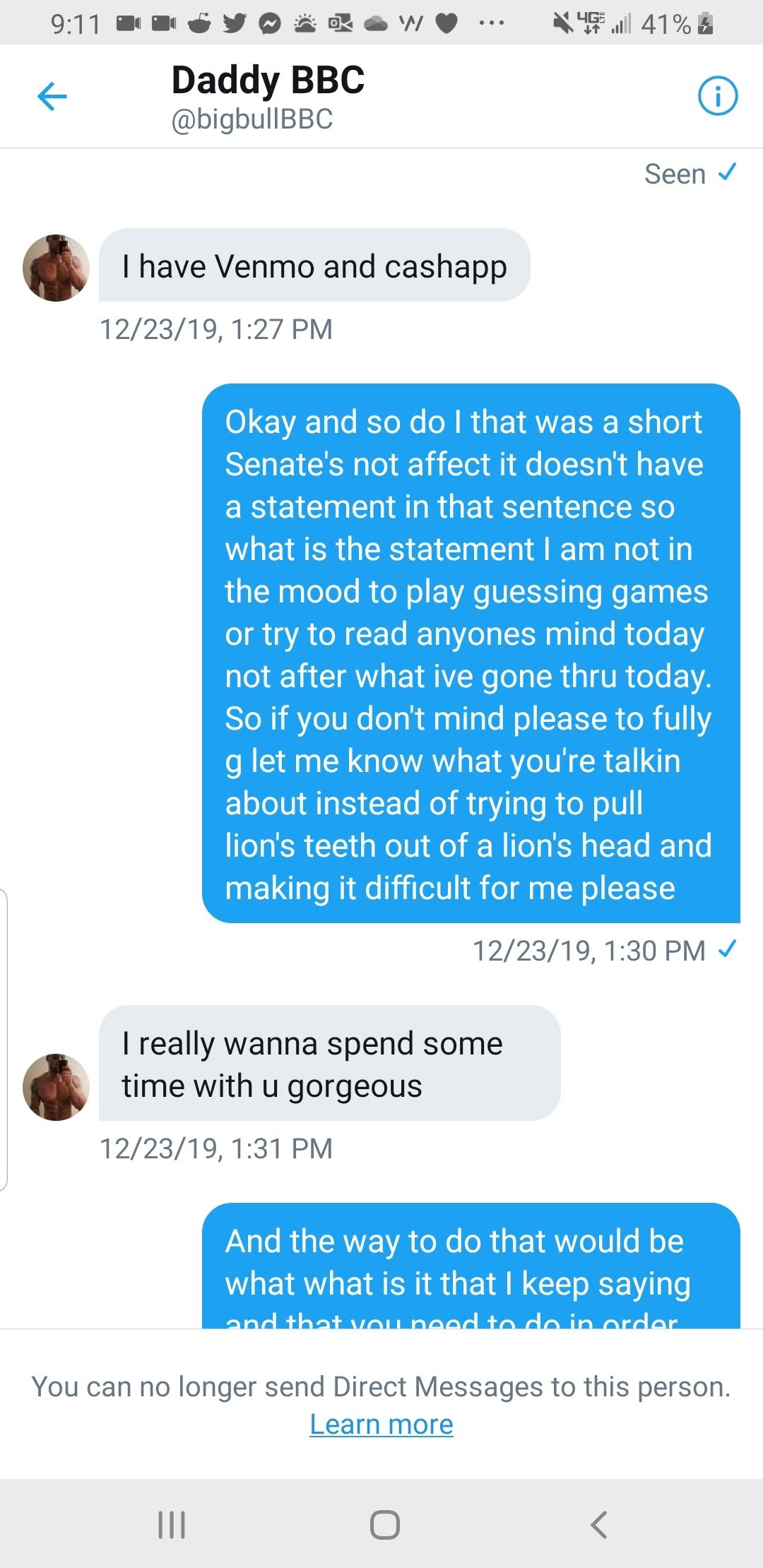Tap the Android recent apps button
The image size is (763, 1568).
click(x=172, y=1524)
